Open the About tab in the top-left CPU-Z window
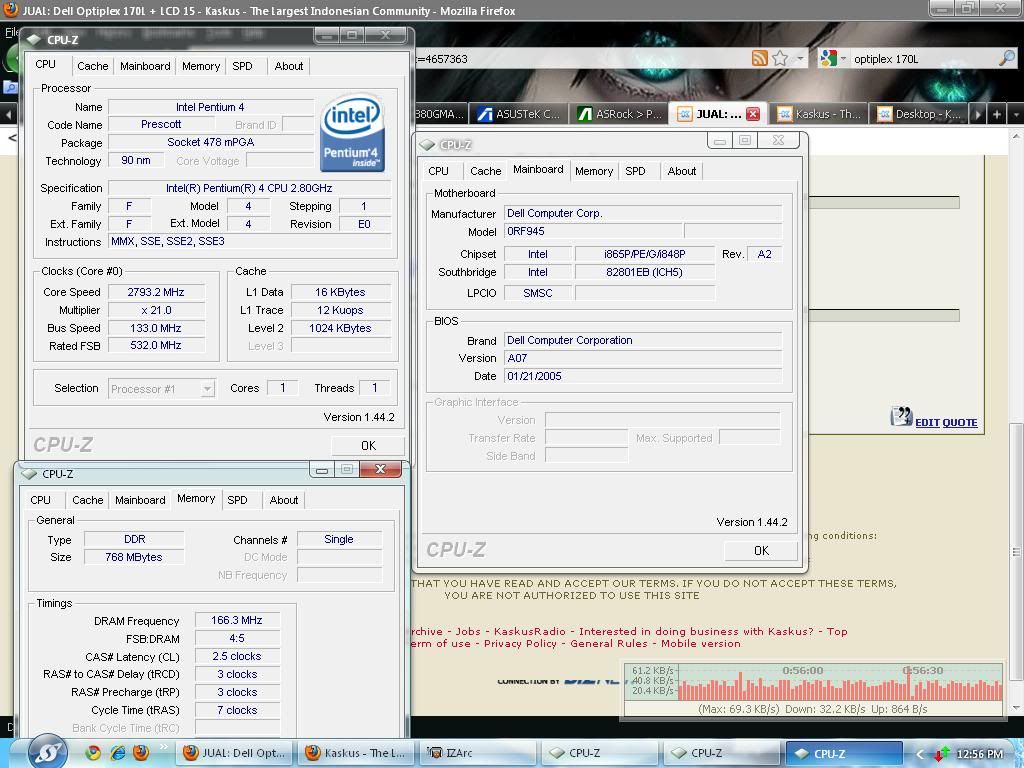Viewport: 1024px width, 768px height. pyautogui.click(x=289, y=66)
